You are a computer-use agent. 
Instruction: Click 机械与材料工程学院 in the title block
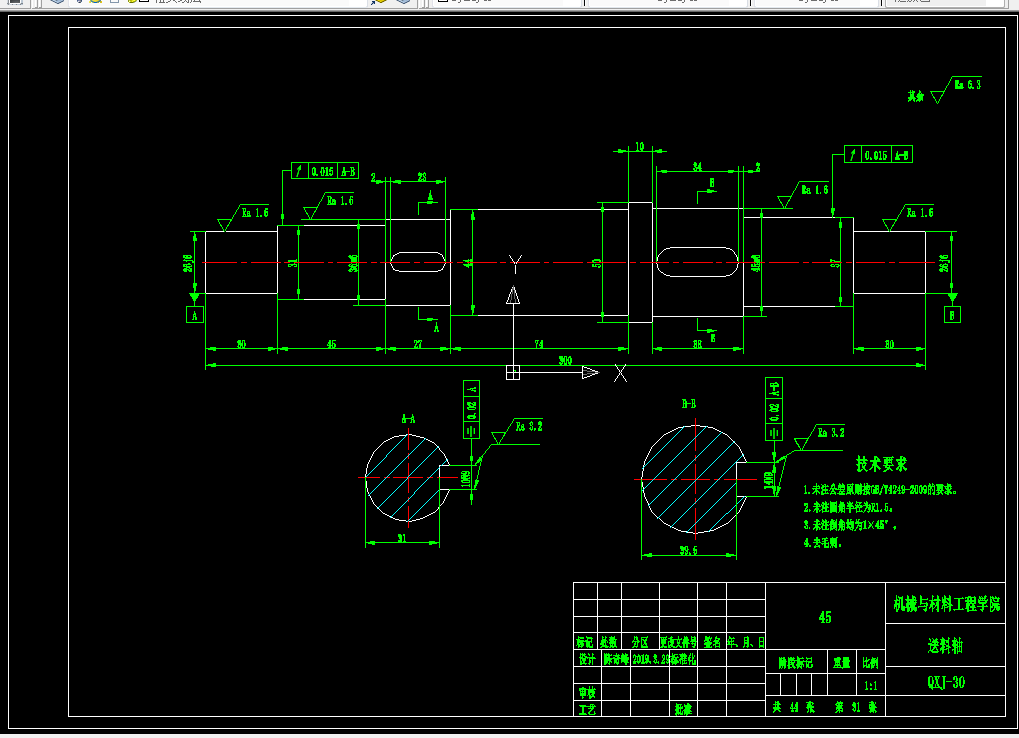coord(946,604)
